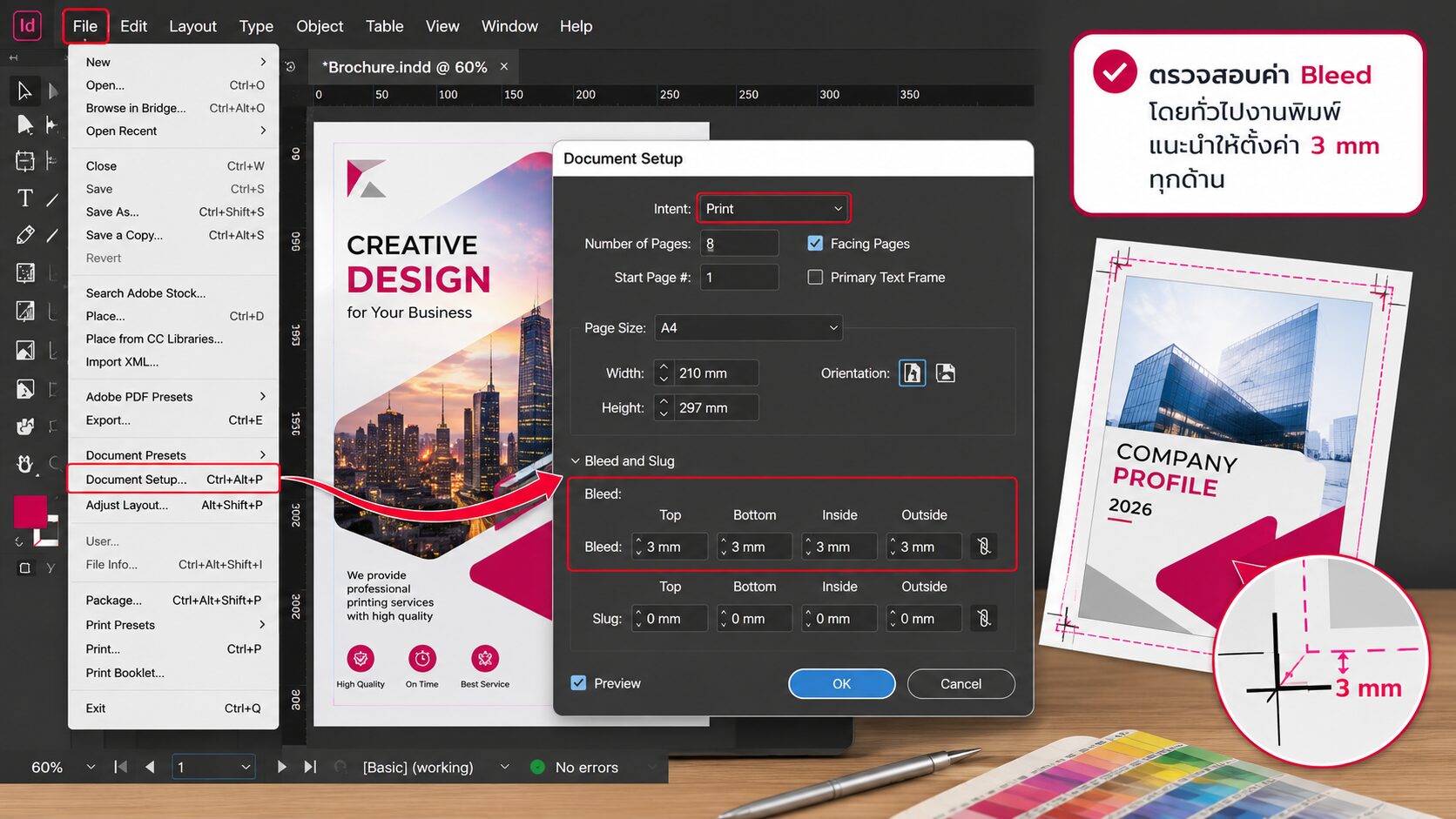
Task: Open the File menu
Action: (85, 26)
